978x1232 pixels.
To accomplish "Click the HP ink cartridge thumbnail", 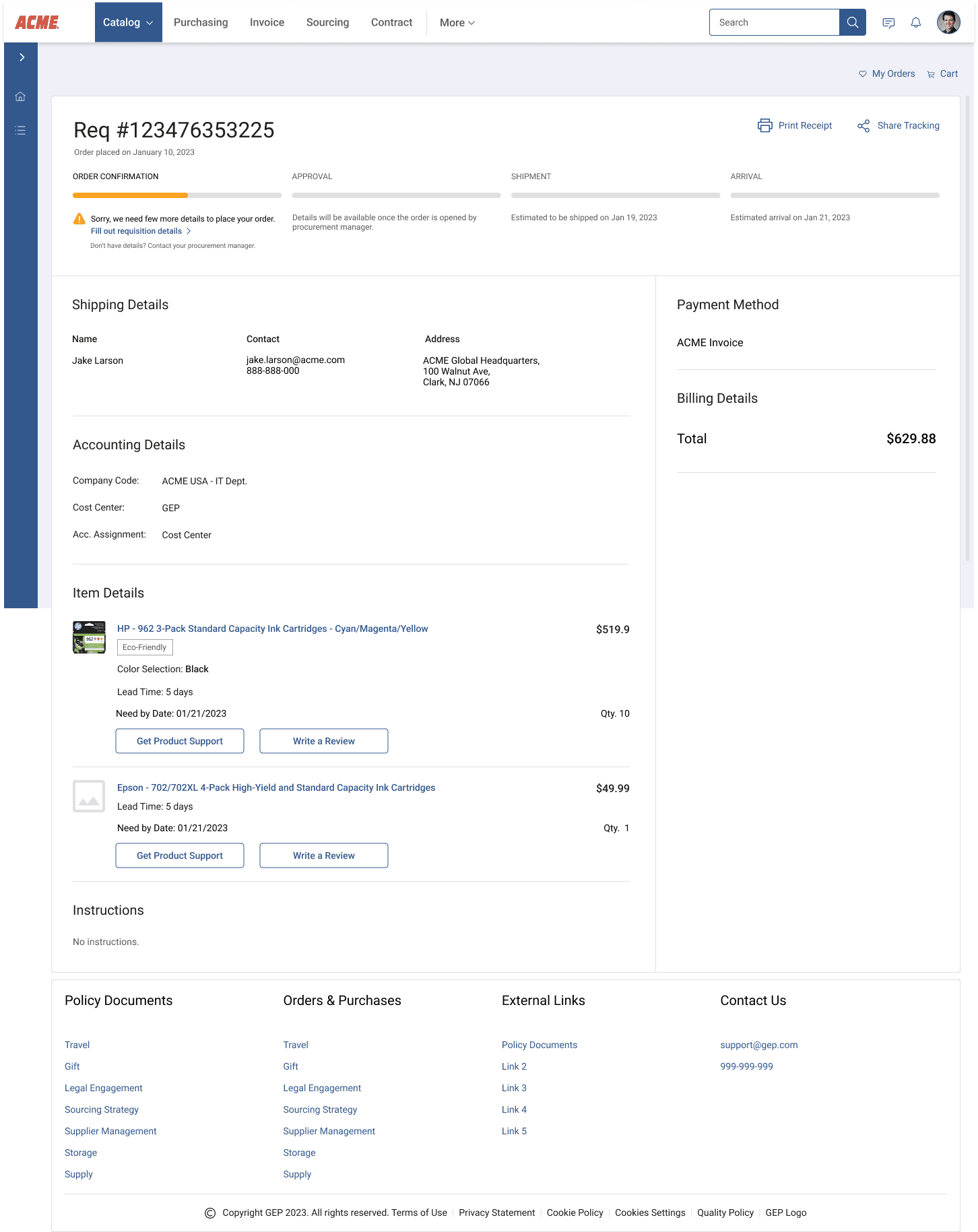I will click(89, 637).
